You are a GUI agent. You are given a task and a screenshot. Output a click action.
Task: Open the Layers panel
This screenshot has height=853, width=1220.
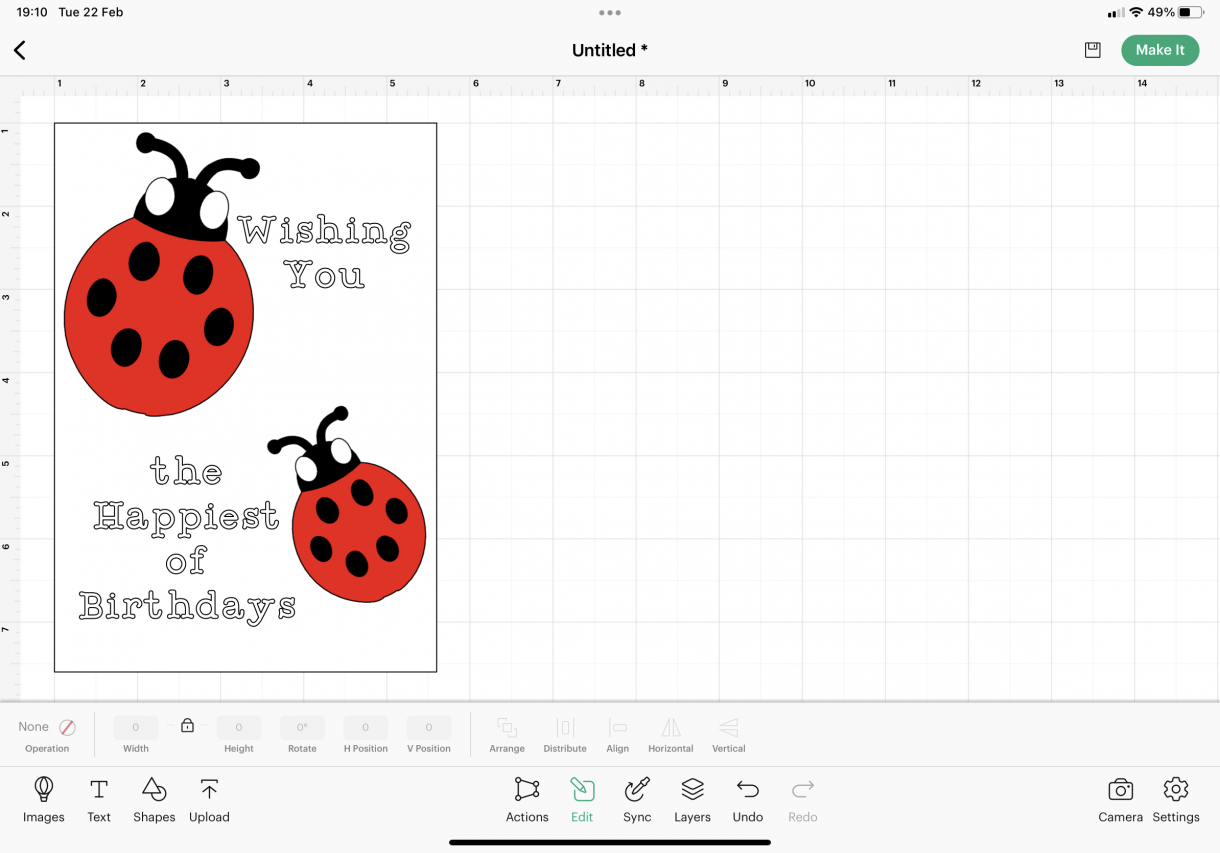click(692, 800)
